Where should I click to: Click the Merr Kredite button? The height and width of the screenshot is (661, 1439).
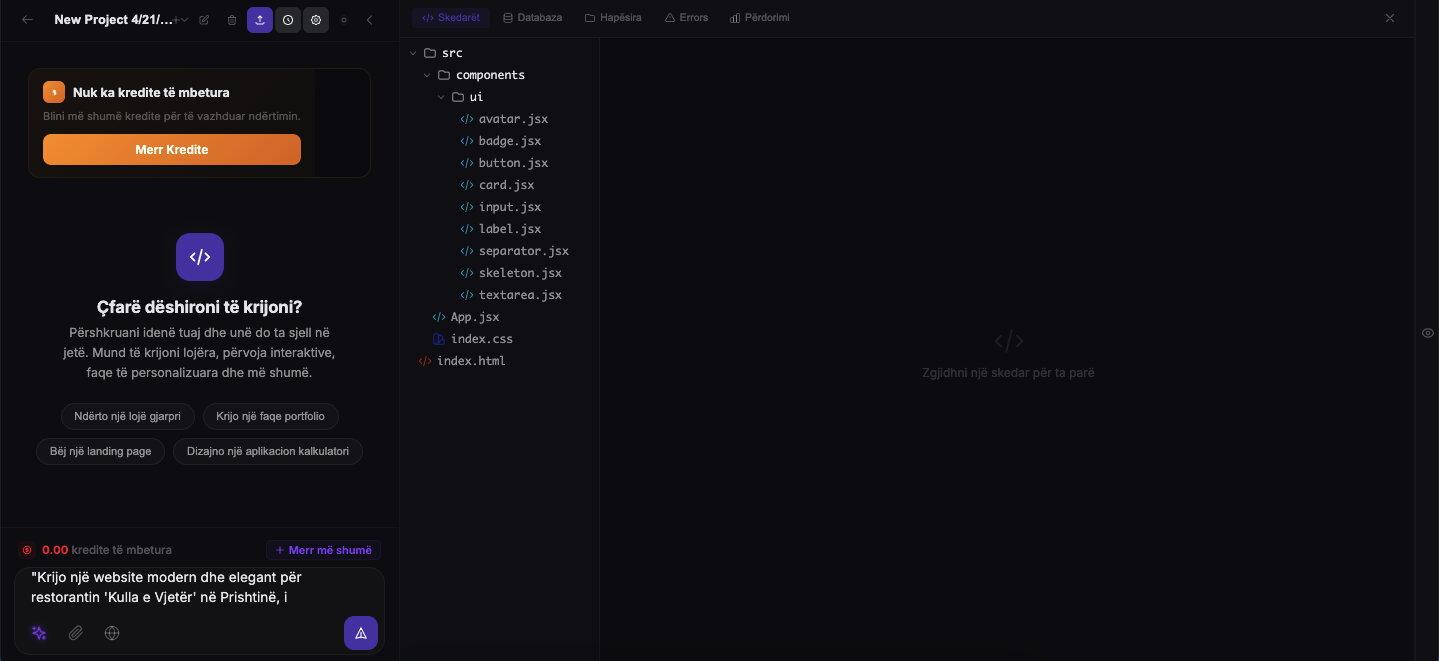pos(171,149)
